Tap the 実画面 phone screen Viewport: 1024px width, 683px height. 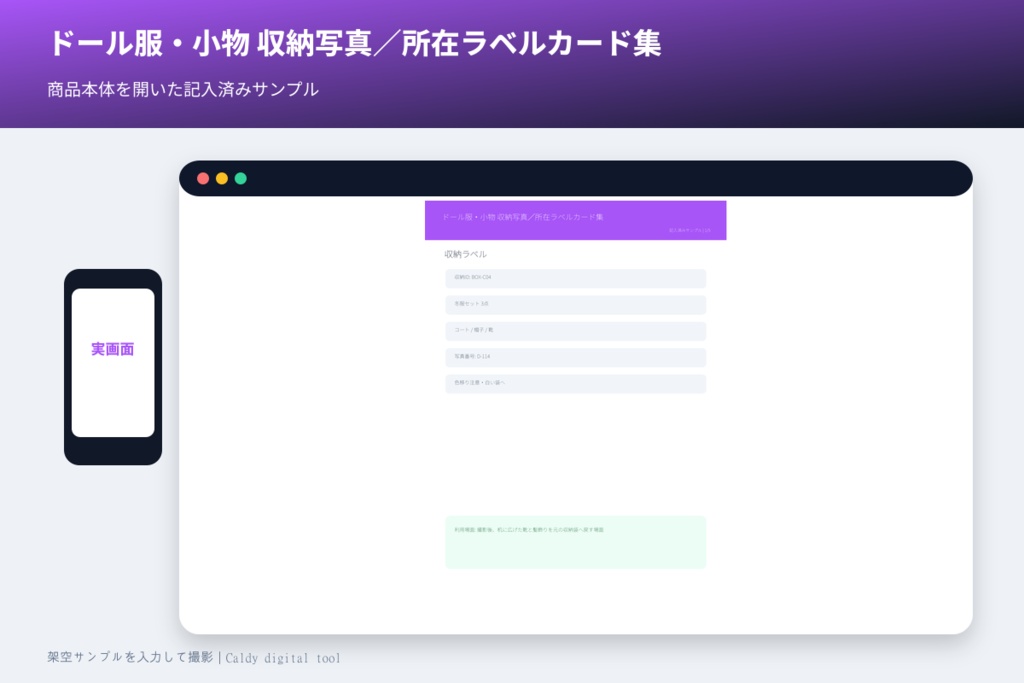tap(113, 362)
